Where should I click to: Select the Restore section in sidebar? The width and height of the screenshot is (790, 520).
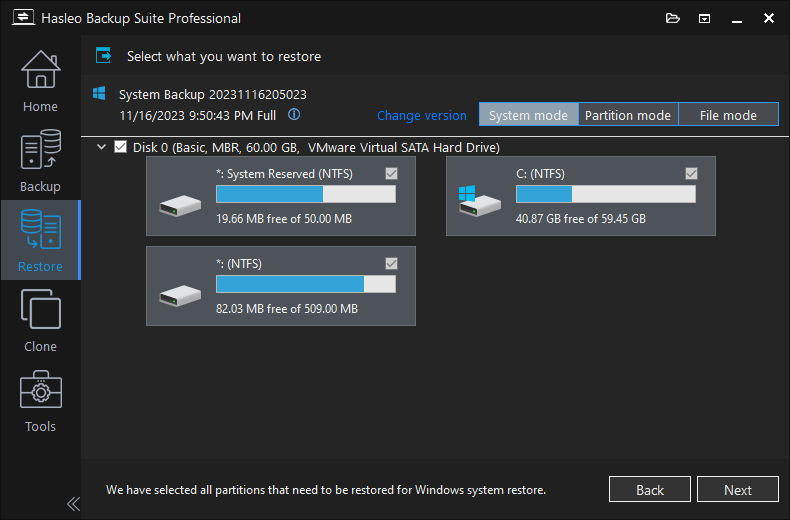tap(40, 240)
